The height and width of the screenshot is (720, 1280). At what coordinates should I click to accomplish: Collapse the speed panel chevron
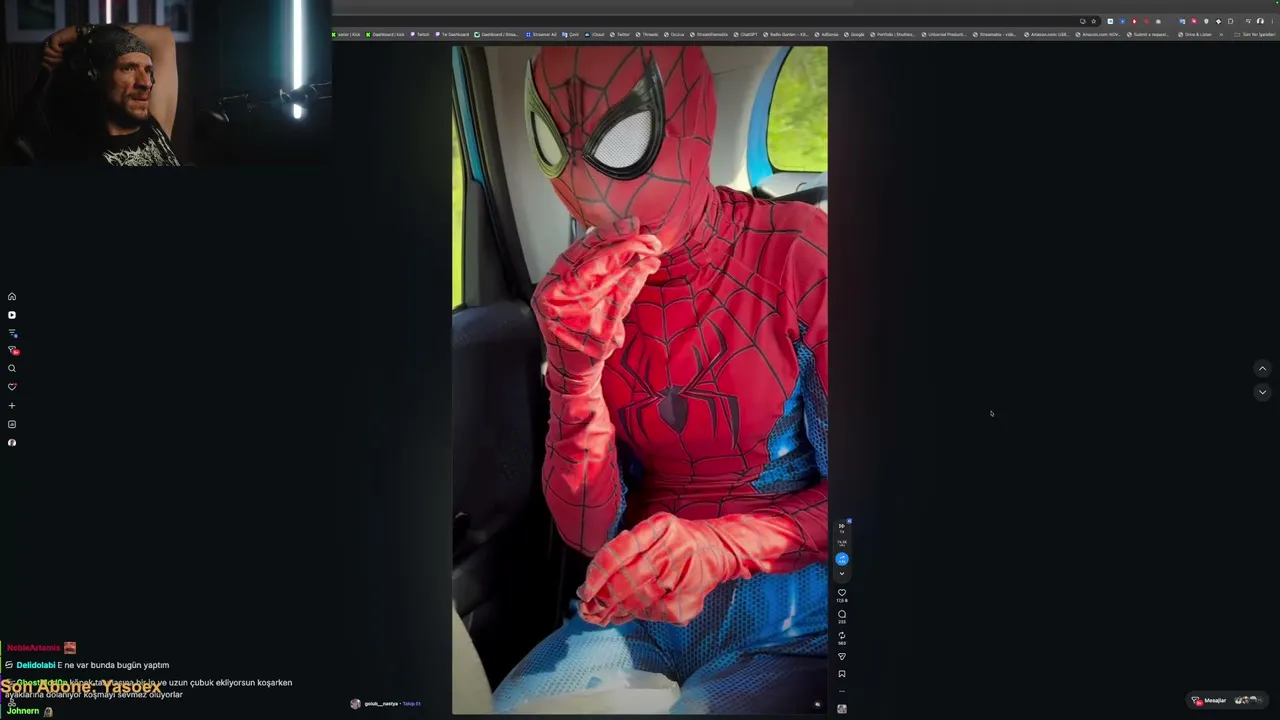tap(842, 574)
